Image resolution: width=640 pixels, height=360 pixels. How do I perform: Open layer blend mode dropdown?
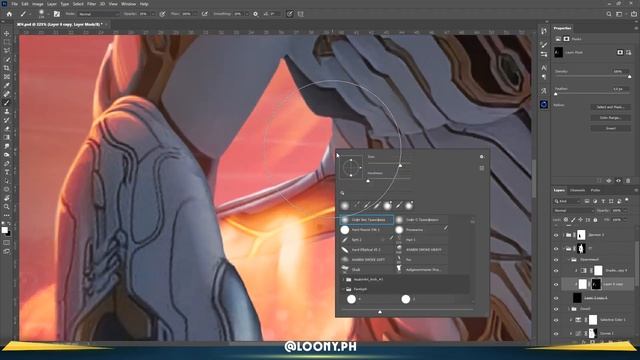click(573, 211)
